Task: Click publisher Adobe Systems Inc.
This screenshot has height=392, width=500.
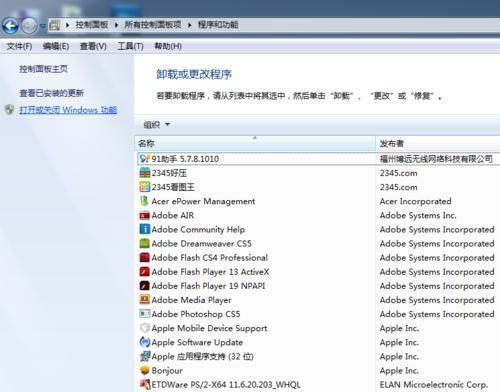Action: [418, 215]
